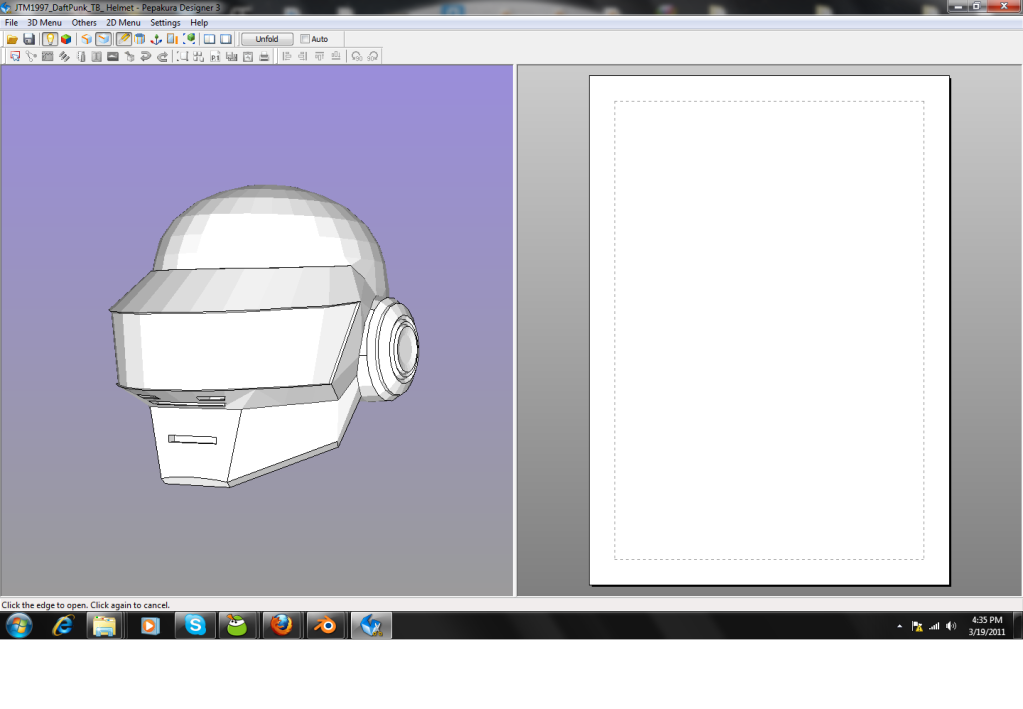This screenshot has height=709, width=1023.
Task: Click the Help menu item
Action: tap(199, 22)
